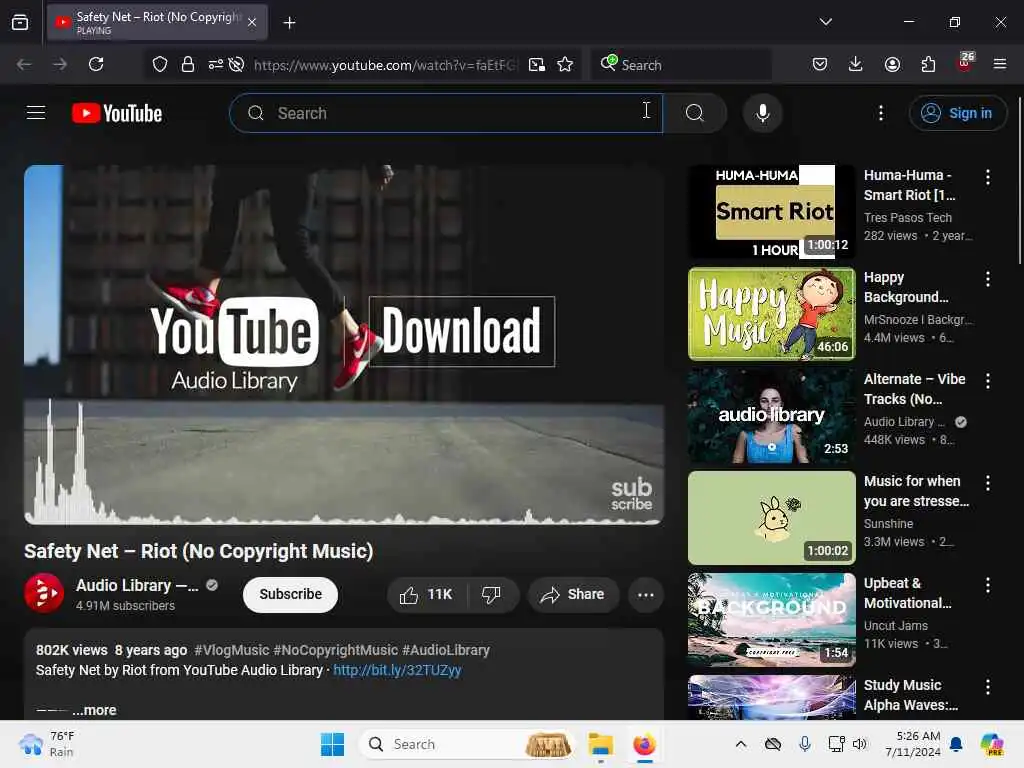Open the extensions puzzle icon
Image resolution: width=1024 pixels, height=768 pixels.
tap(928, 64)
